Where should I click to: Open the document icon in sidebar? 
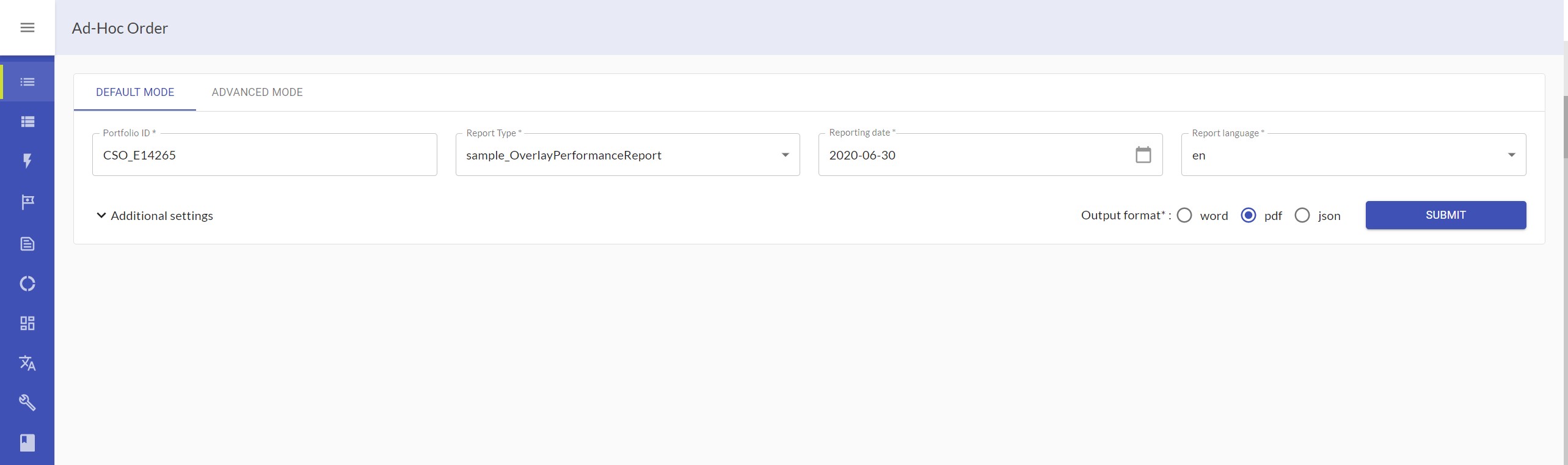[x=27, y=244]
